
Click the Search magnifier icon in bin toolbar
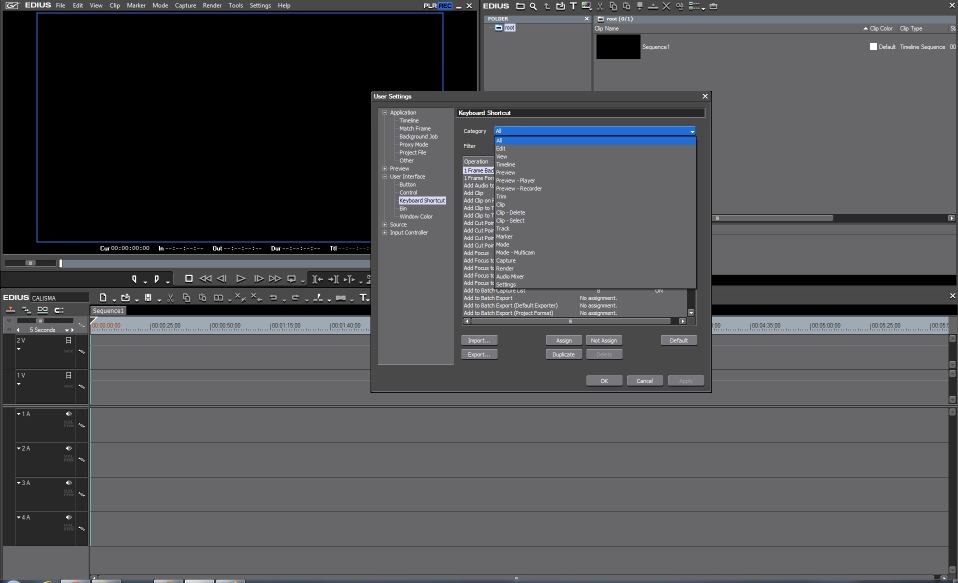pyautogui.click(x=533, y=6)
